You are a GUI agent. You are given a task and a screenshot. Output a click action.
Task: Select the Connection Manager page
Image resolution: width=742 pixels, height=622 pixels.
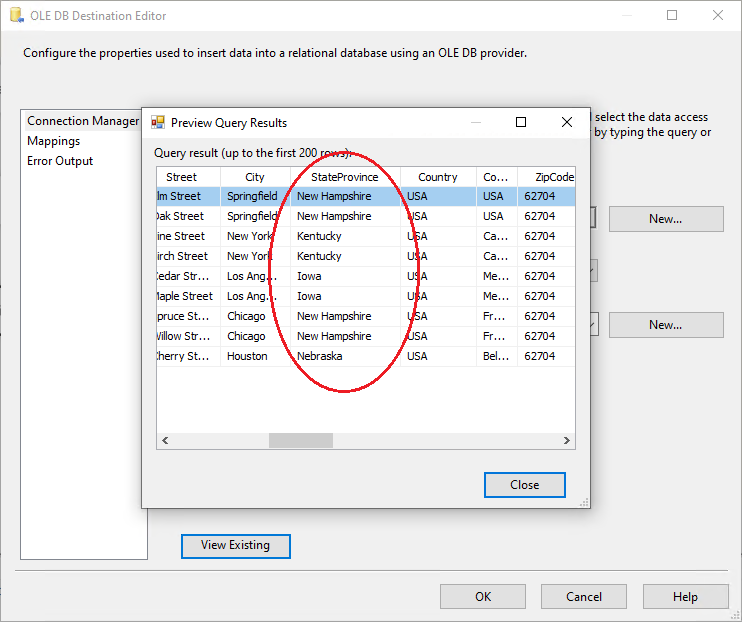(x=83, y=121)
